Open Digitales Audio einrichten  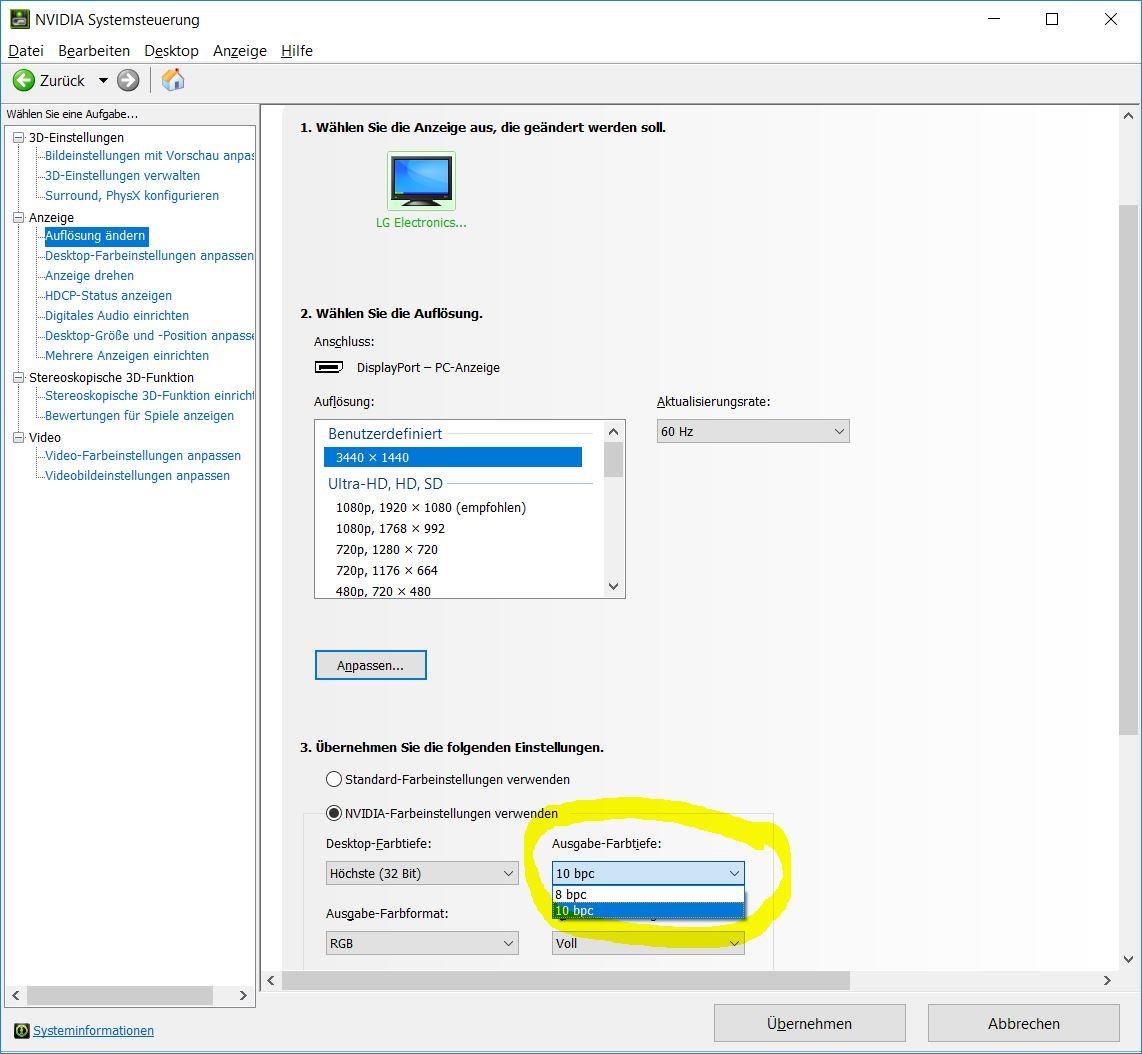coord(117,315)
